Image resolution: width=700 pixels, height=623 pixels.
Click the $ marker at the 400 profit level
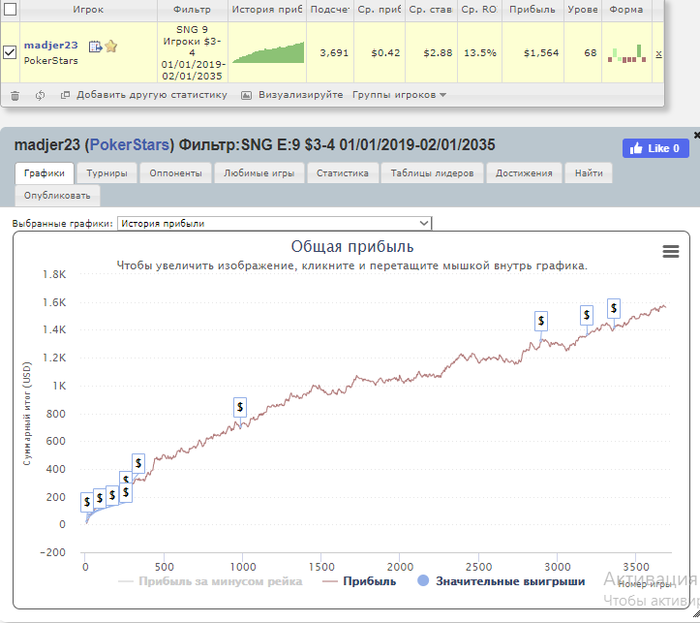point(138,464)
